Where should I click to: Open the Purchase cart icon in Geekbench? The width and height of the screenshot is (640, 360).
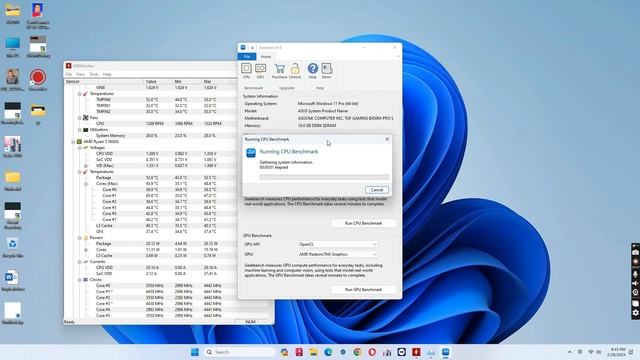pos(280,68)
